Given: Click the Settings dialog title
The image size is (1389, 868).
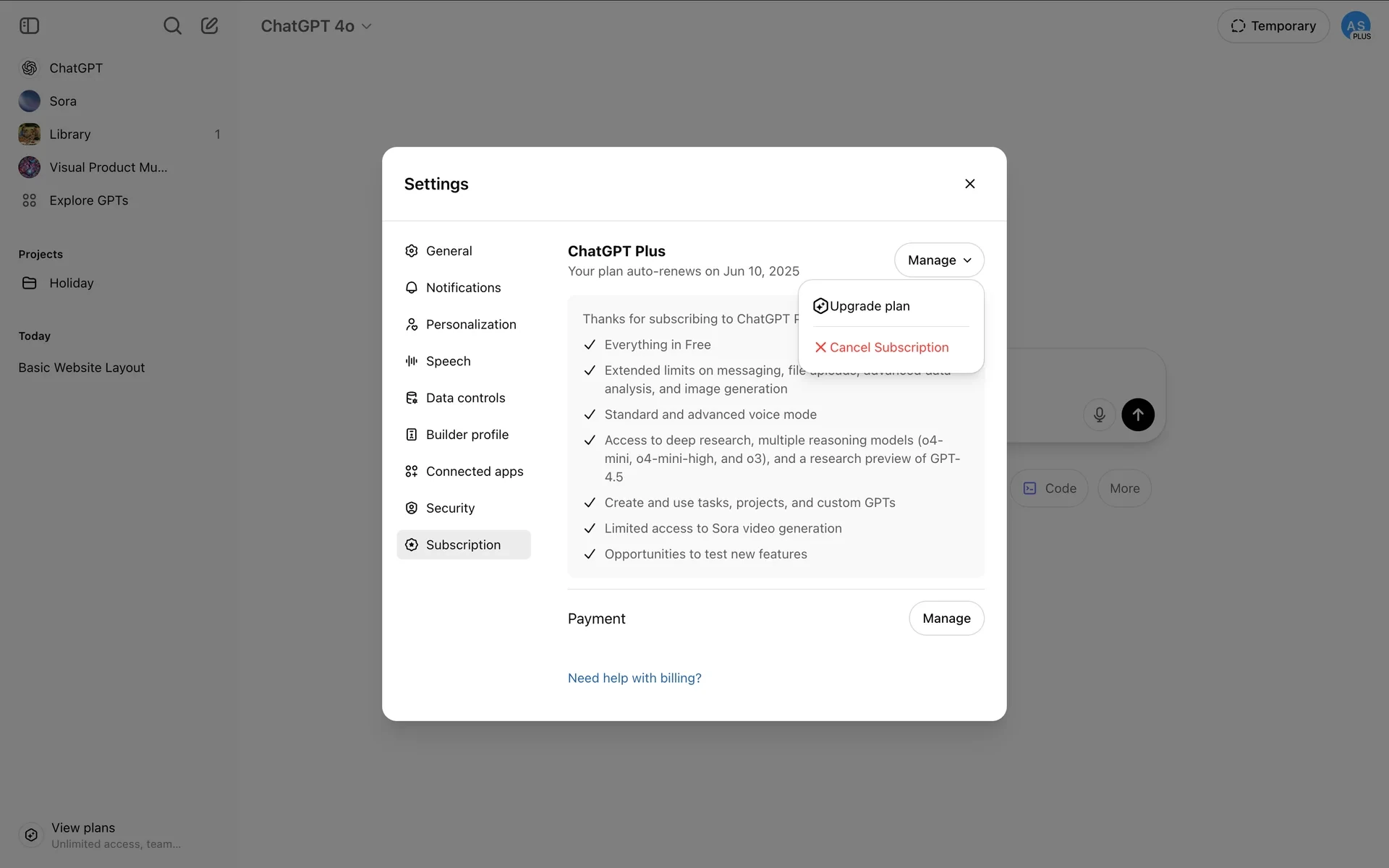Looking at the screenshot, I should click(x=436, y=184).
